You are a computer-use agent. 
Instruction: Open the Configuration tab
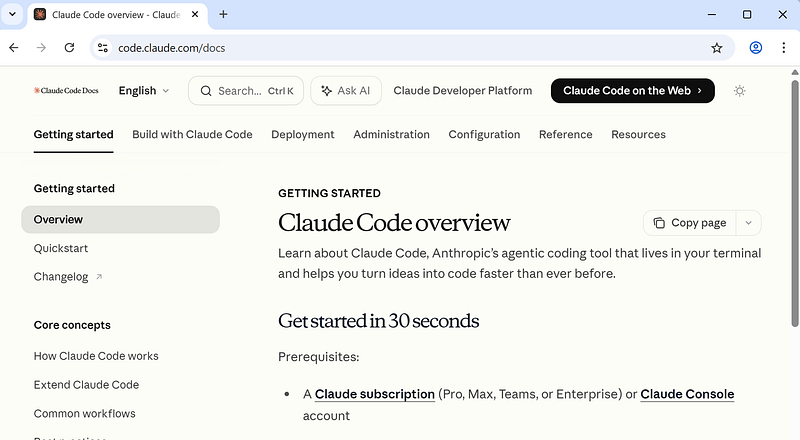point(484,134)
